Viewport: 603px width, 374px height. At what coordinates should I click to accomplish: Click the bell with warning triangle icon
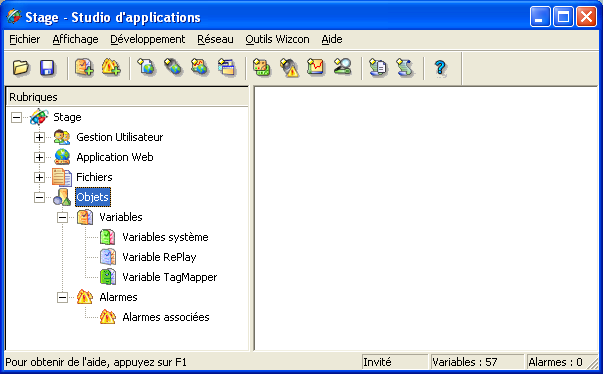coord(289,67)
